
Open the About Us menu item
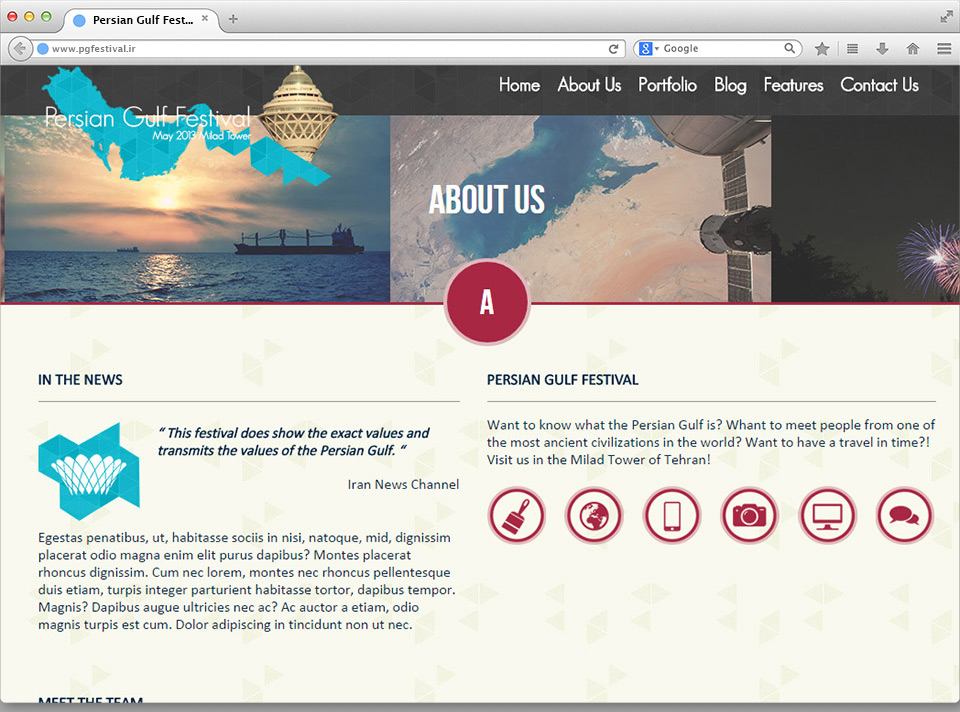click(589, 84)
